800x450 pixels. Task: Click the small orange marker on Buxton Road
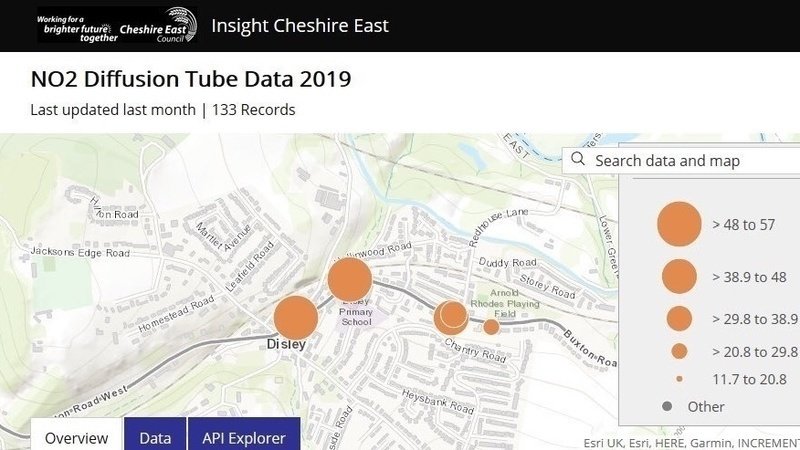pyautogui.click(x=491, y=327)
